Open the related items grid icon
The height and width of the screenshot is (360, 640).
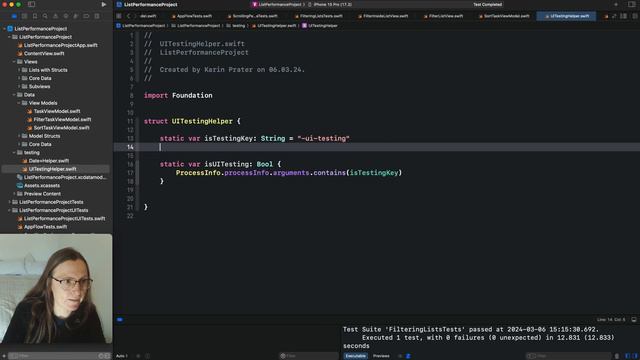(x=119, y=16)
